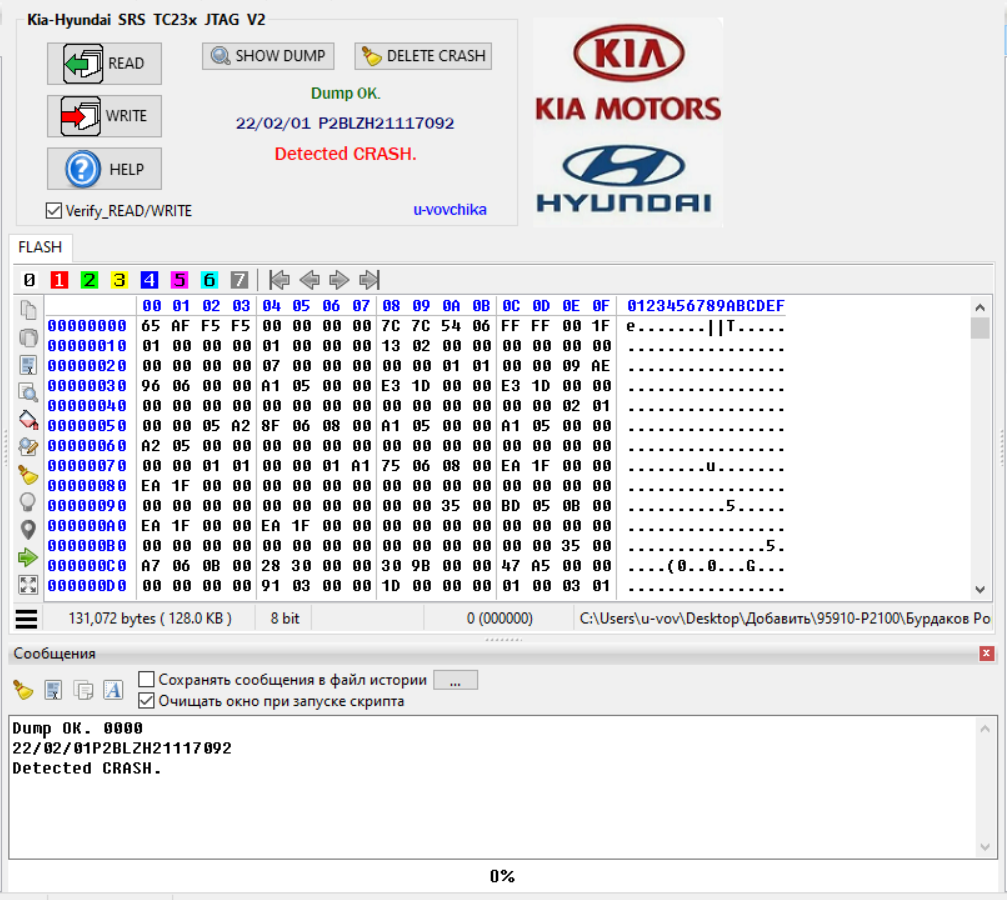Click the '131,072 bytes ( 128.0 KB )' status field
The image size is (1007, 900).
point(150,619)
